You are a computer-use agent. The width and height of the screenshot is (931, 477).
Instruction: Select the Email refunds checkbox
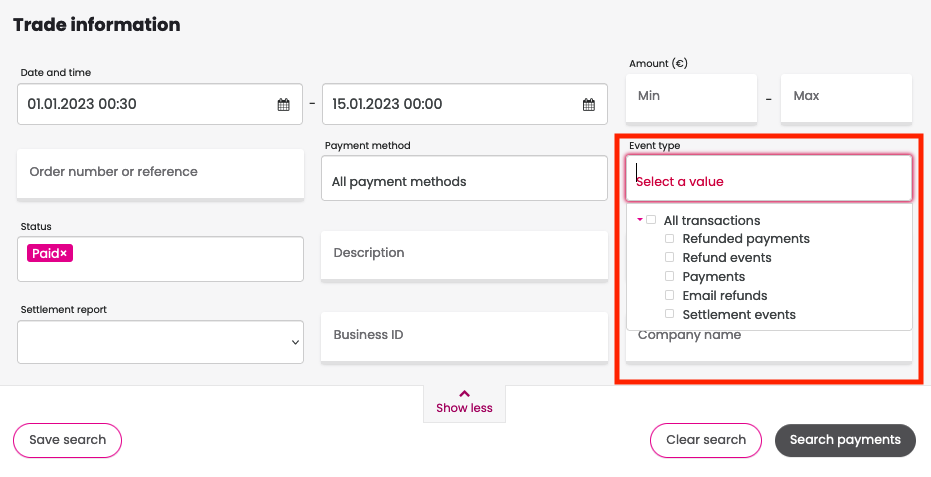pos(669,295)
